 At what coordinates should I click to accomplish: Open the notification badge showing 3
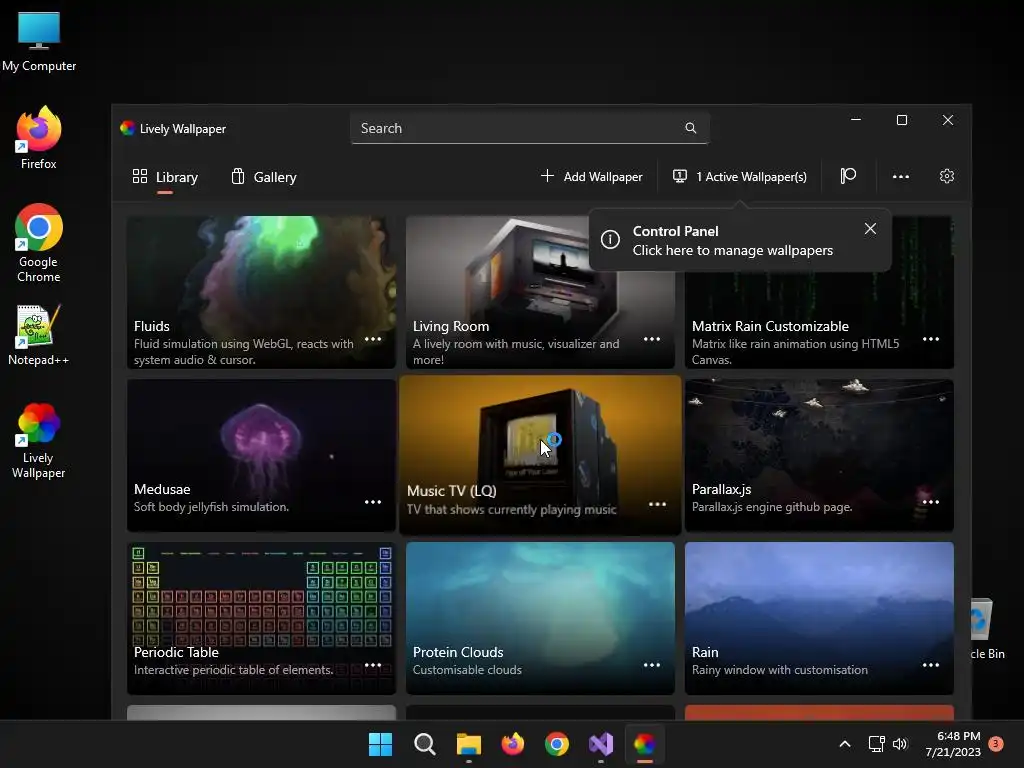pos(996,743)
